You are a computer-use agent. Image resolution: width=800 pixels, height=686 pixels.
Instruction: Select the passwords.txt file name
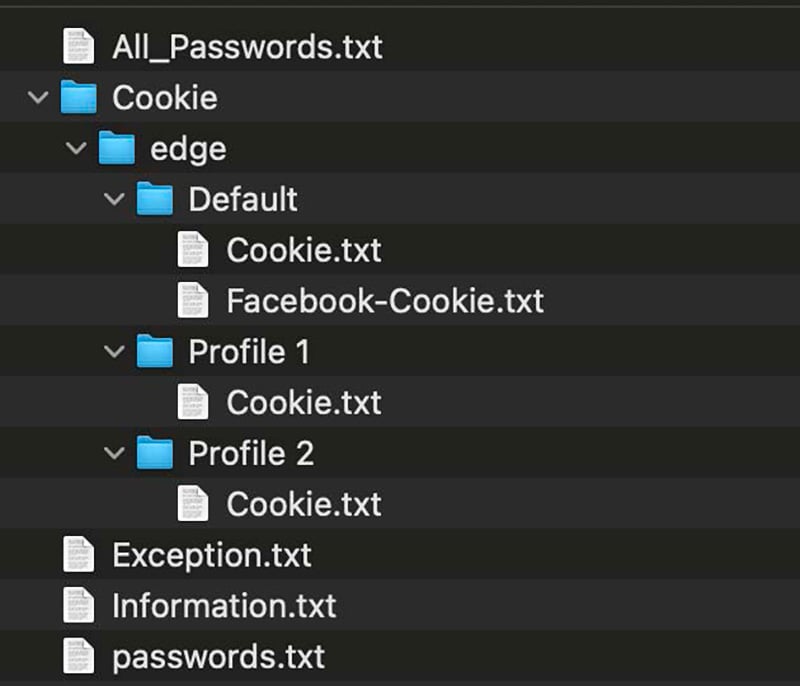point(218,657)
